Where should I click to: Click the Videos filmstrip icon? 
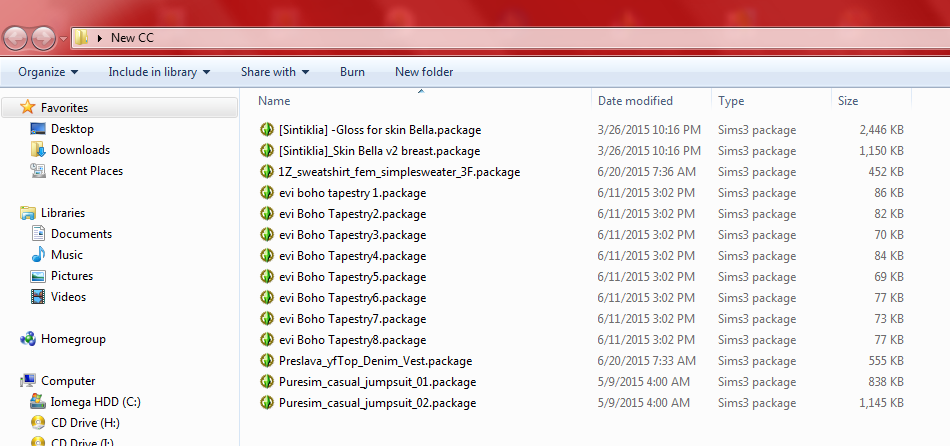pos(38,297)
